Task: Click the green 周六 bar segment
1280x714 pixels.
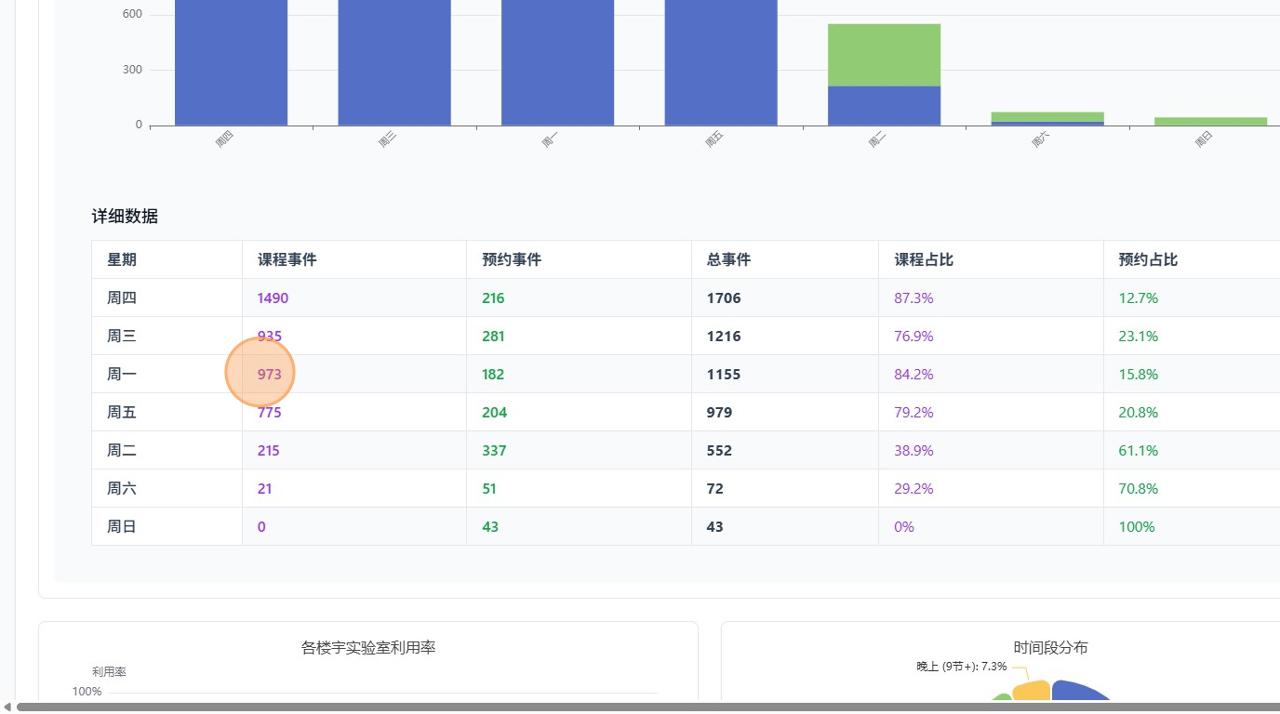Action: [x=1047, y=116]
